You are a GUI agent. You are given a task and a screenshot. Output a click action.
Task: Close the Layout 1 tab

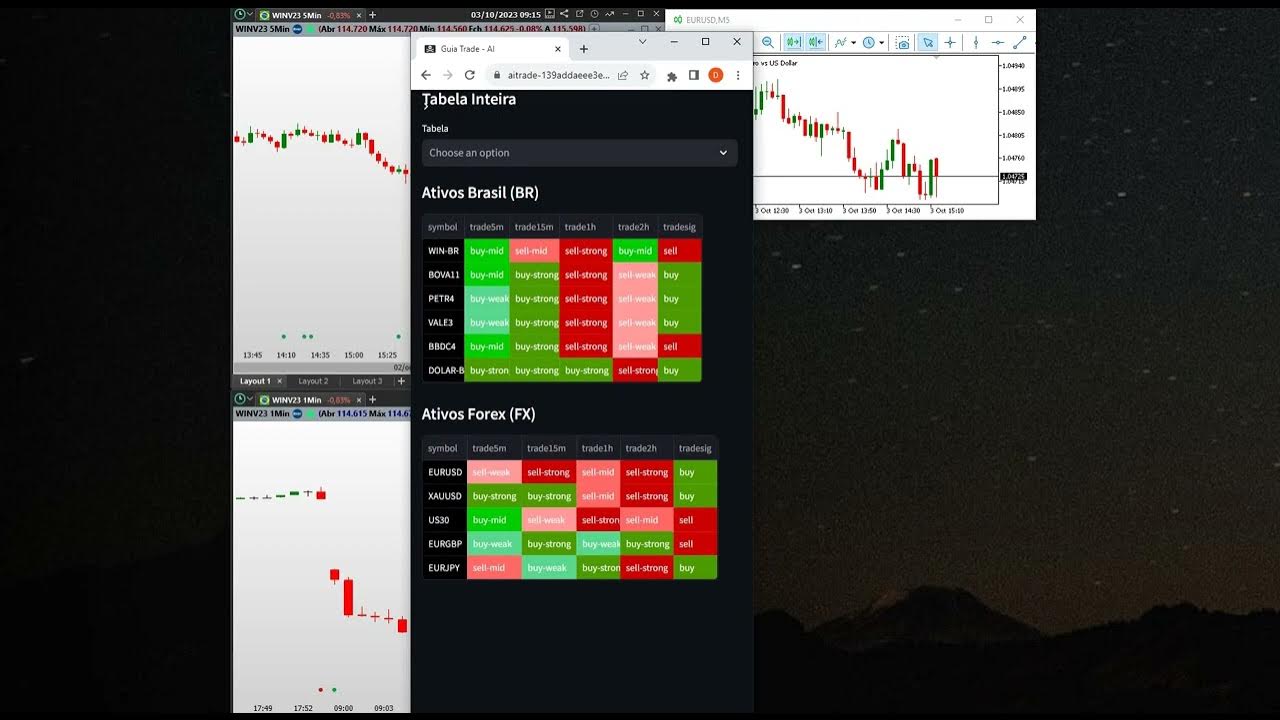coord(280,381)
